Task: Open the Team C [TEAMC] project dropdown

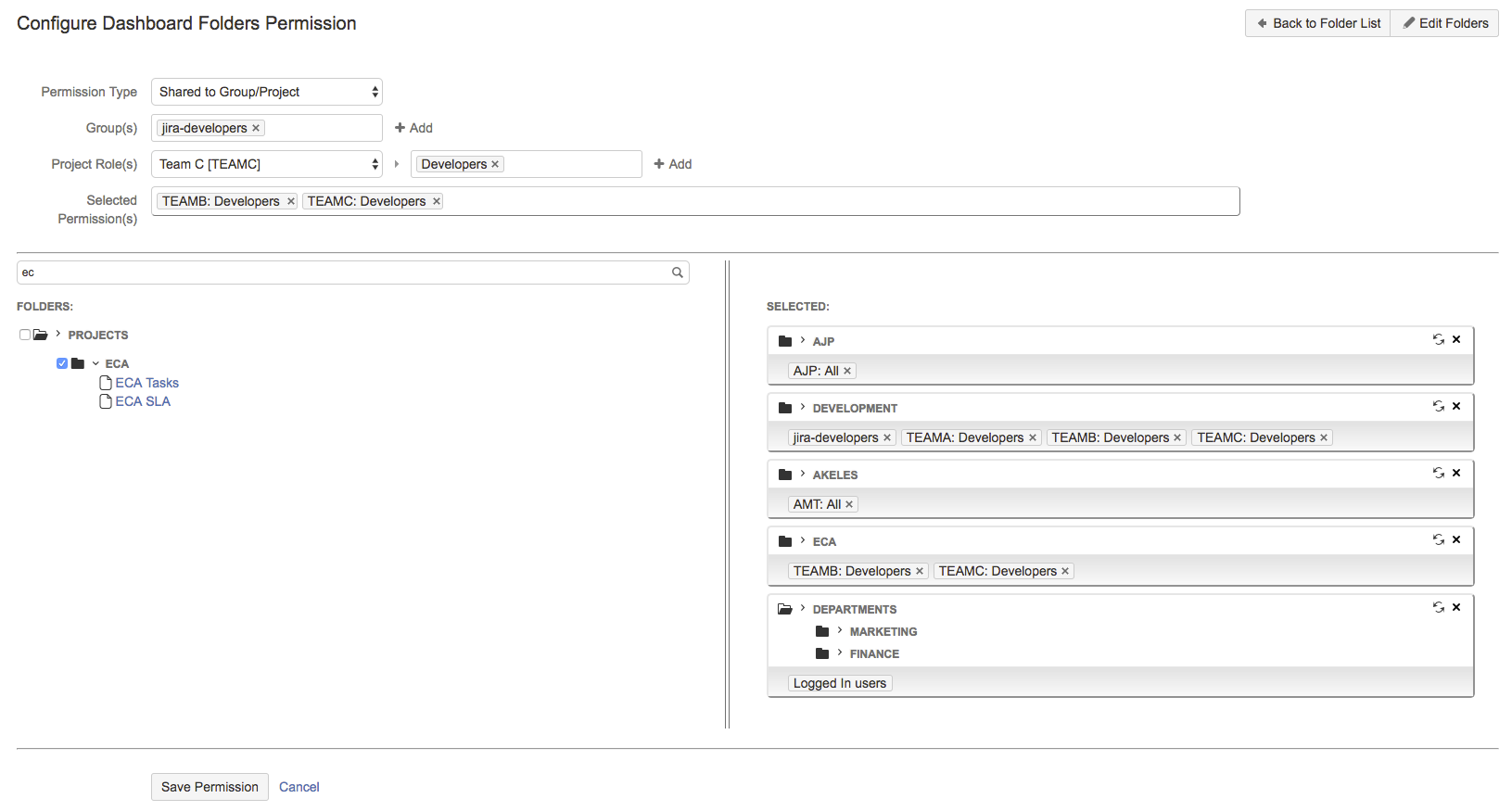Action: 267,164
